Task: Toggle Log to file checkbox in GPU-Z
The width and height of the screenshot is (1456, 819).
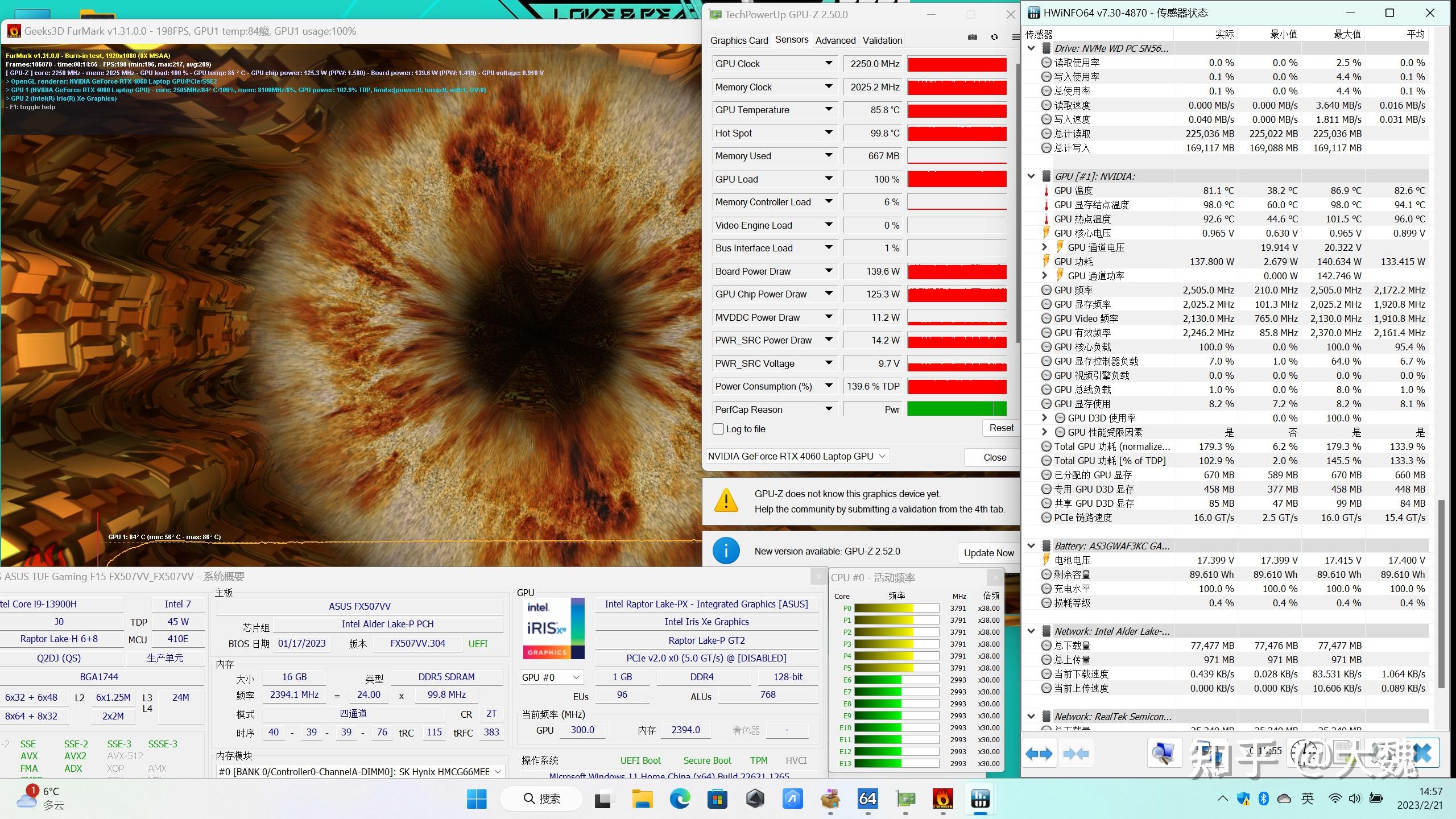Action: pos(718,428)
